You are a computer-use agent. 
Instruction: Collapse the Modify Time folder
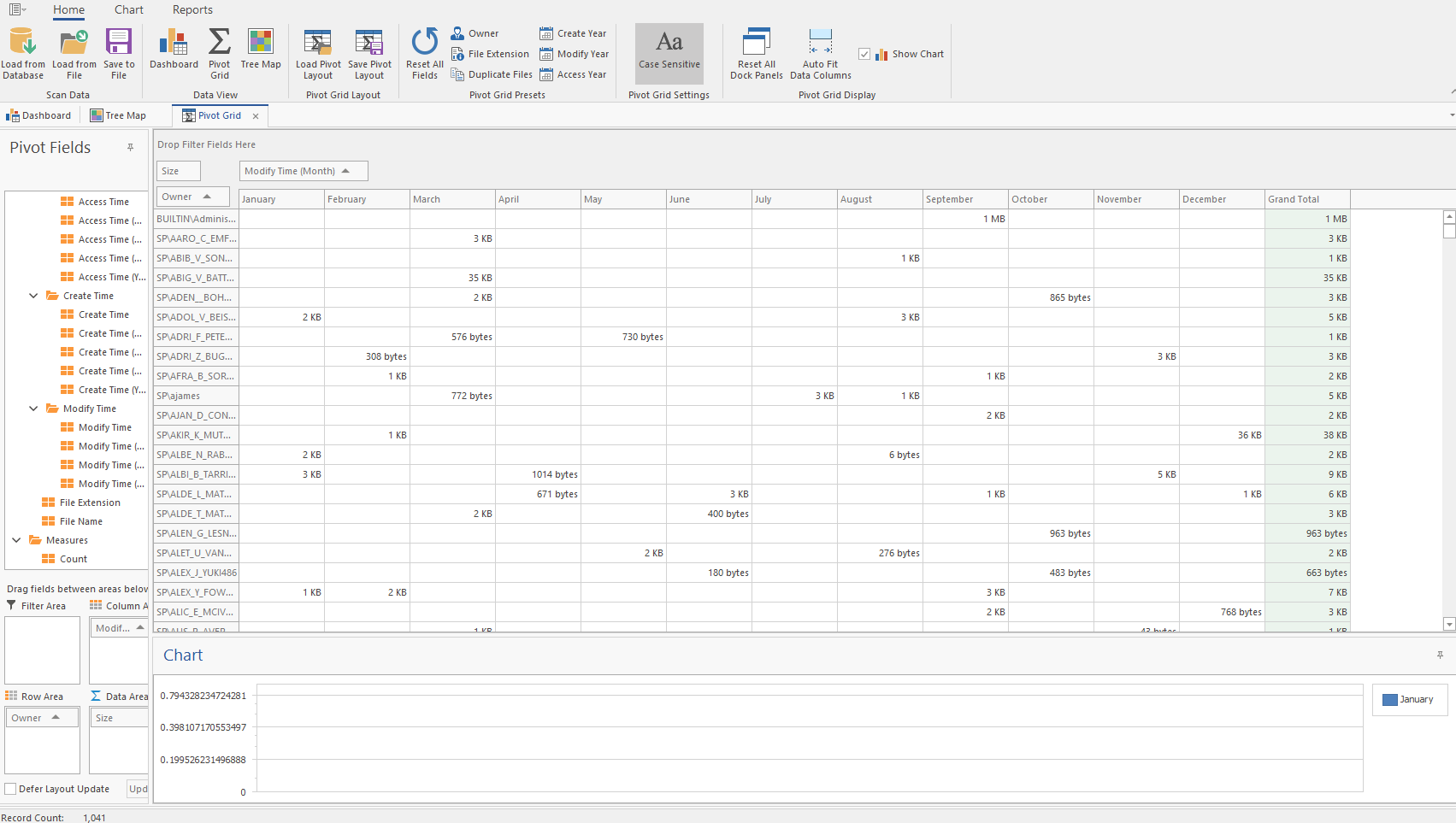click(32, 408)
